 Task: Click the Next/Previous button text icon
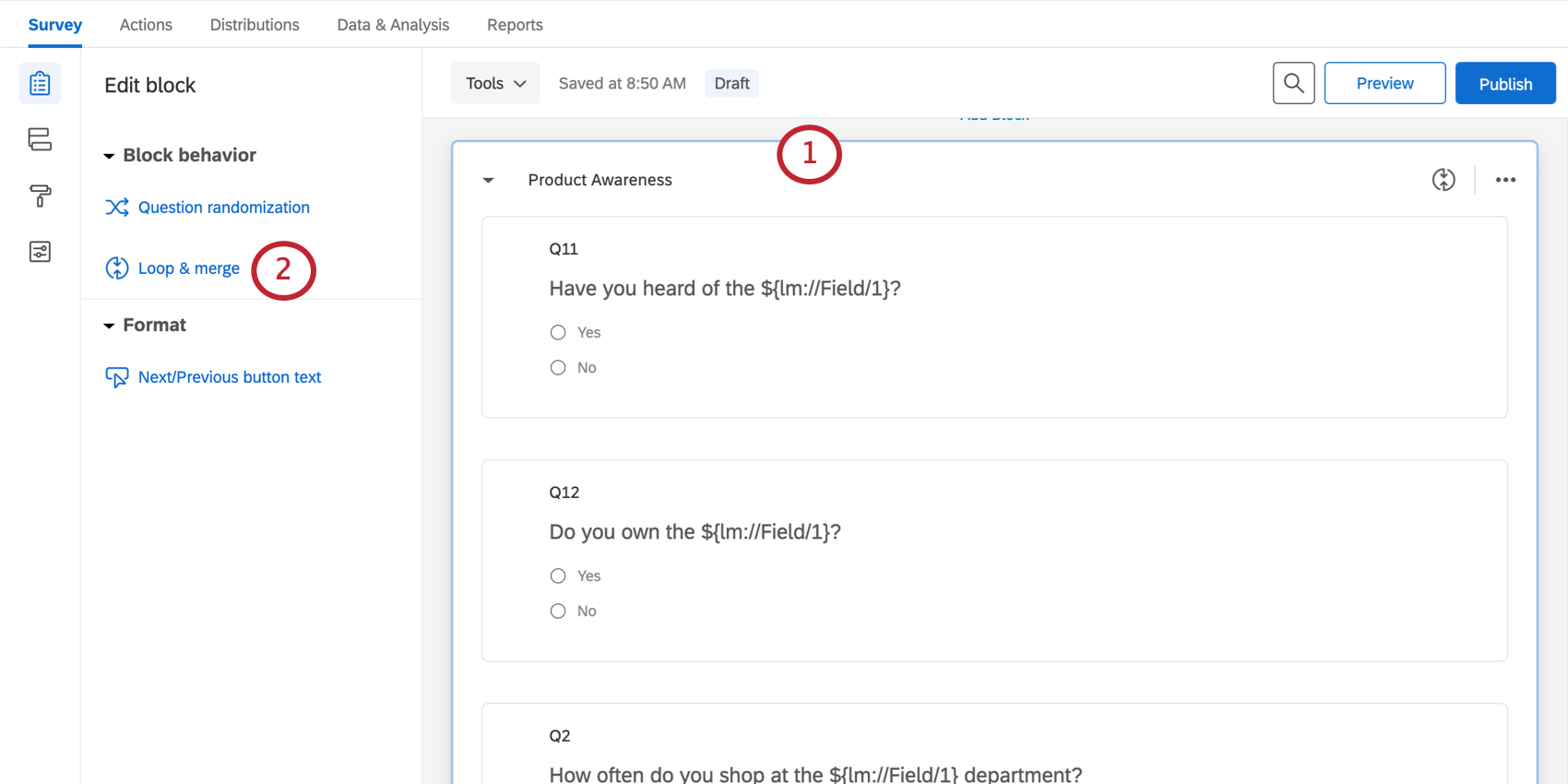pos(117,377)
